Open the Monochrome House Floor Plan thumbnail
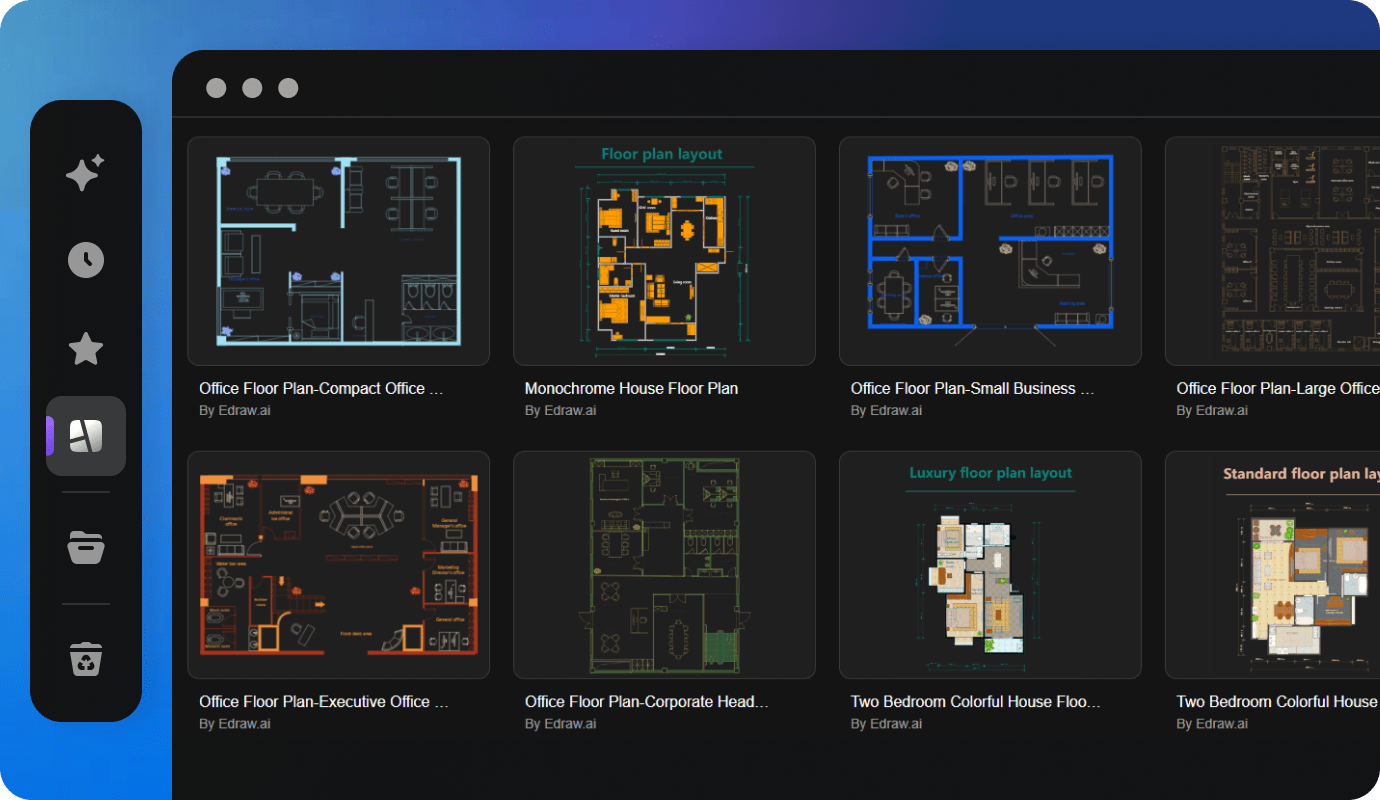 click(x=664, y=250)
